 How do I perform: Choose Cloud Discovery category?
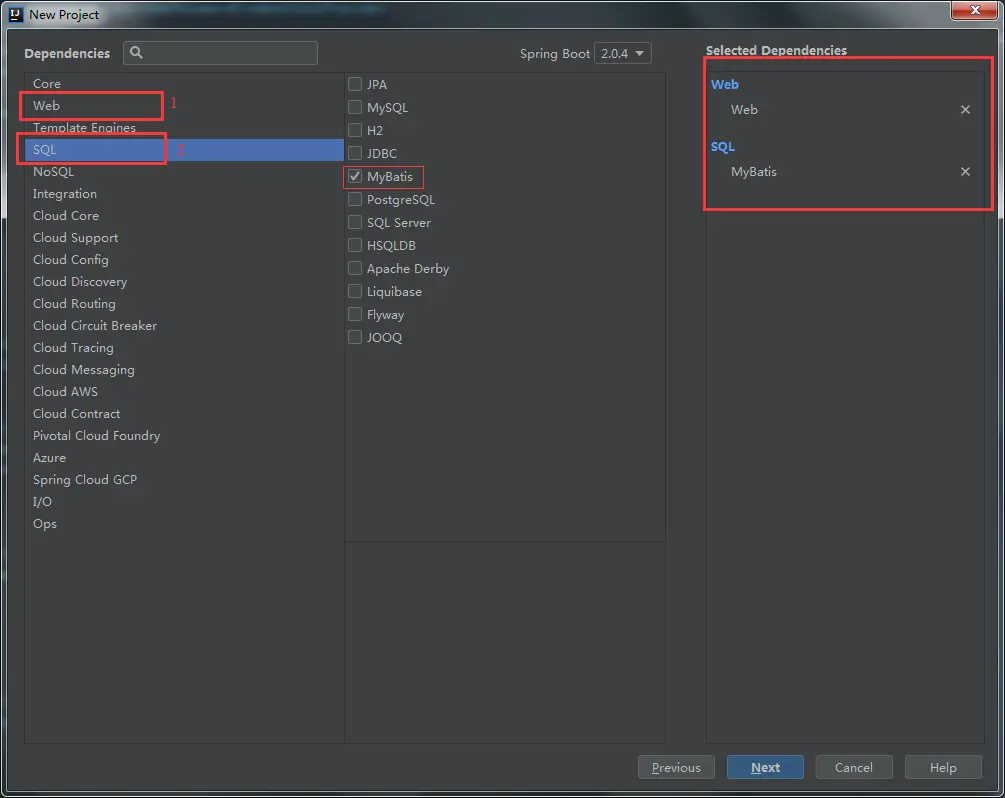[184, 281]
